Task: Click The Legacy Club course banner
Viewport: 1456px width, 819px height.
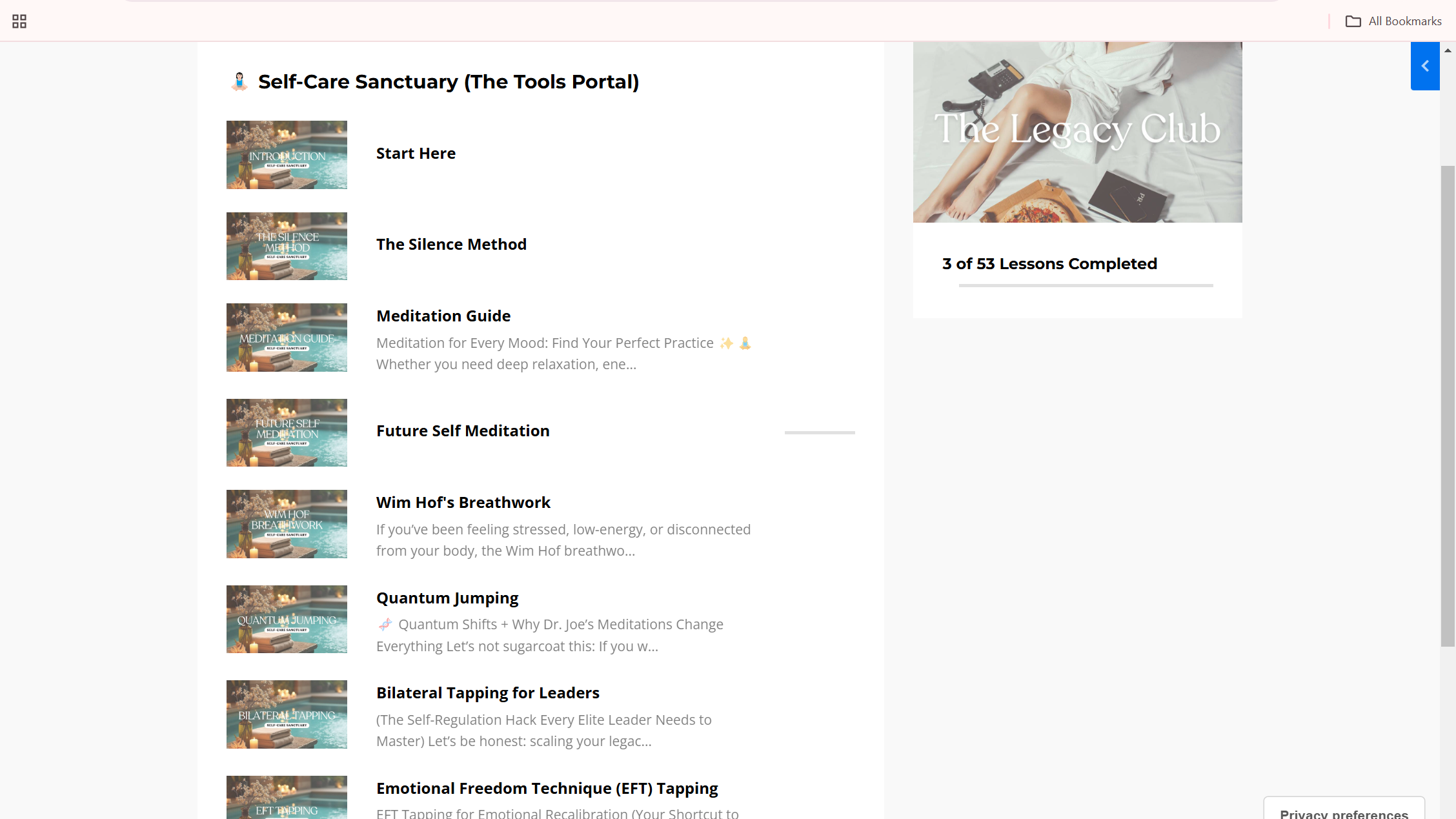Action: pos(1077,132)
